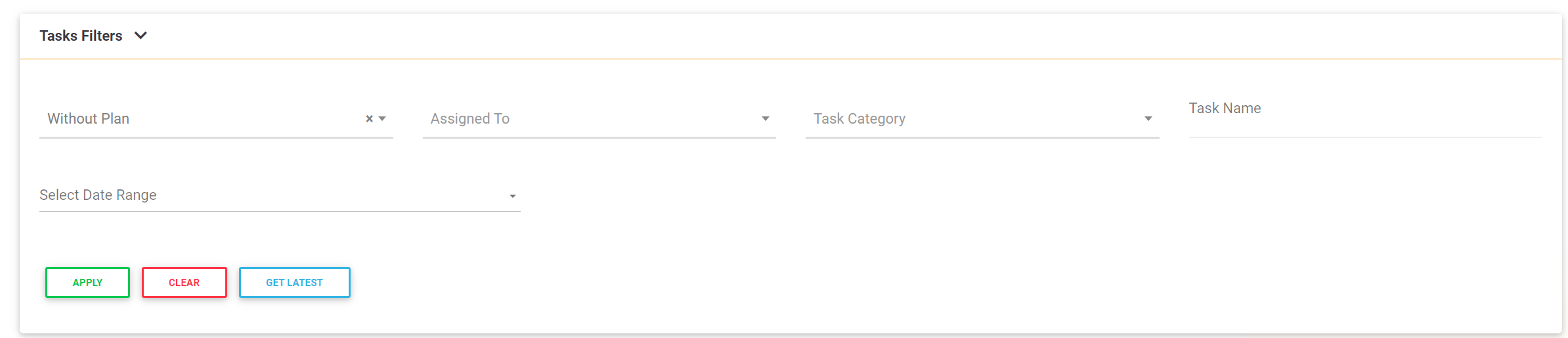Screen dimensions: 1568x338
Task: Click empty header bar beside Tasks Filters
Action: [x=788, y=36]
